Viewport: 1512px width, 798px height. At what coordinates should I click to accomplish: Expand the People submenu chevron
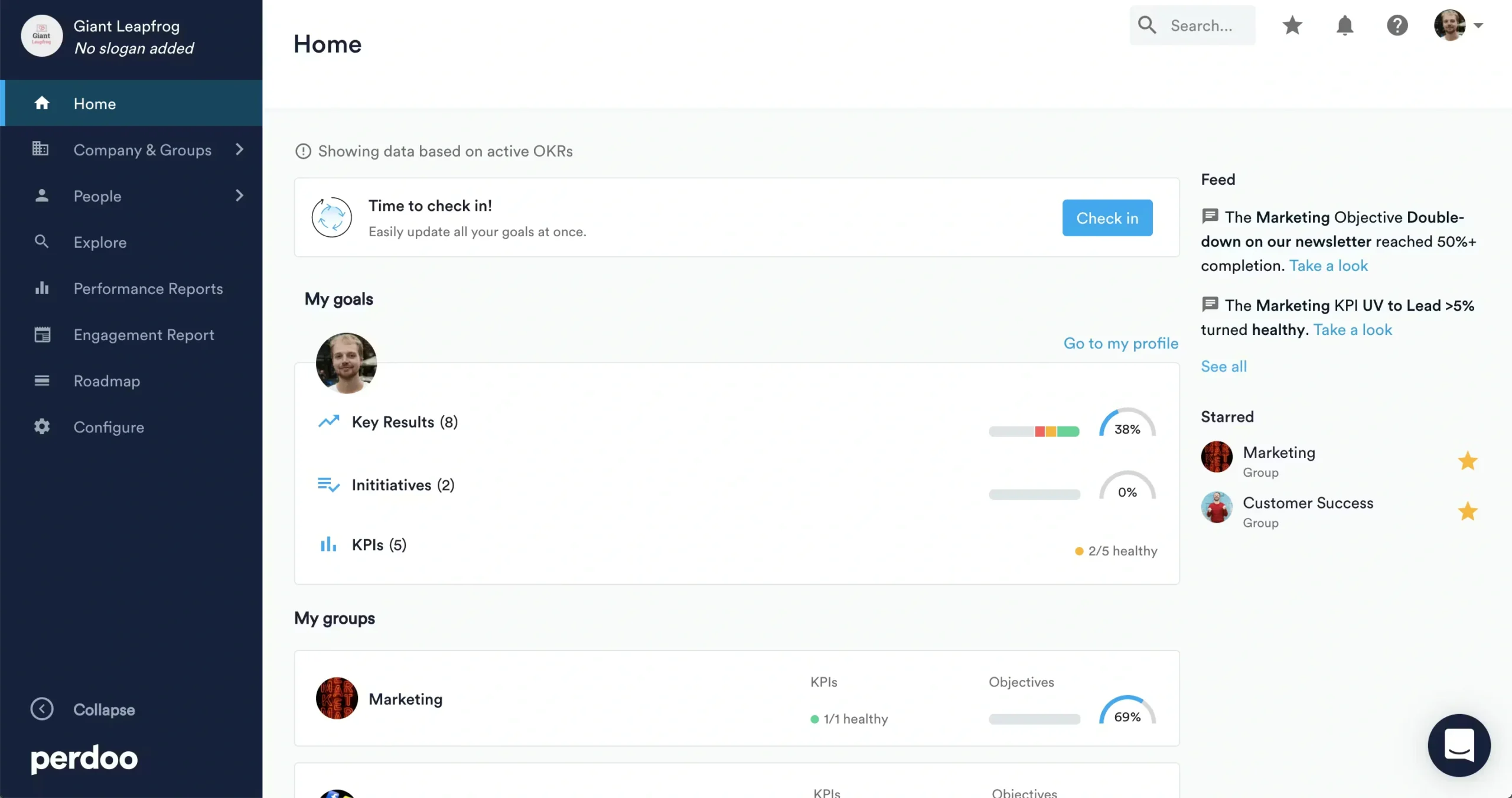(x=239, y=196)
